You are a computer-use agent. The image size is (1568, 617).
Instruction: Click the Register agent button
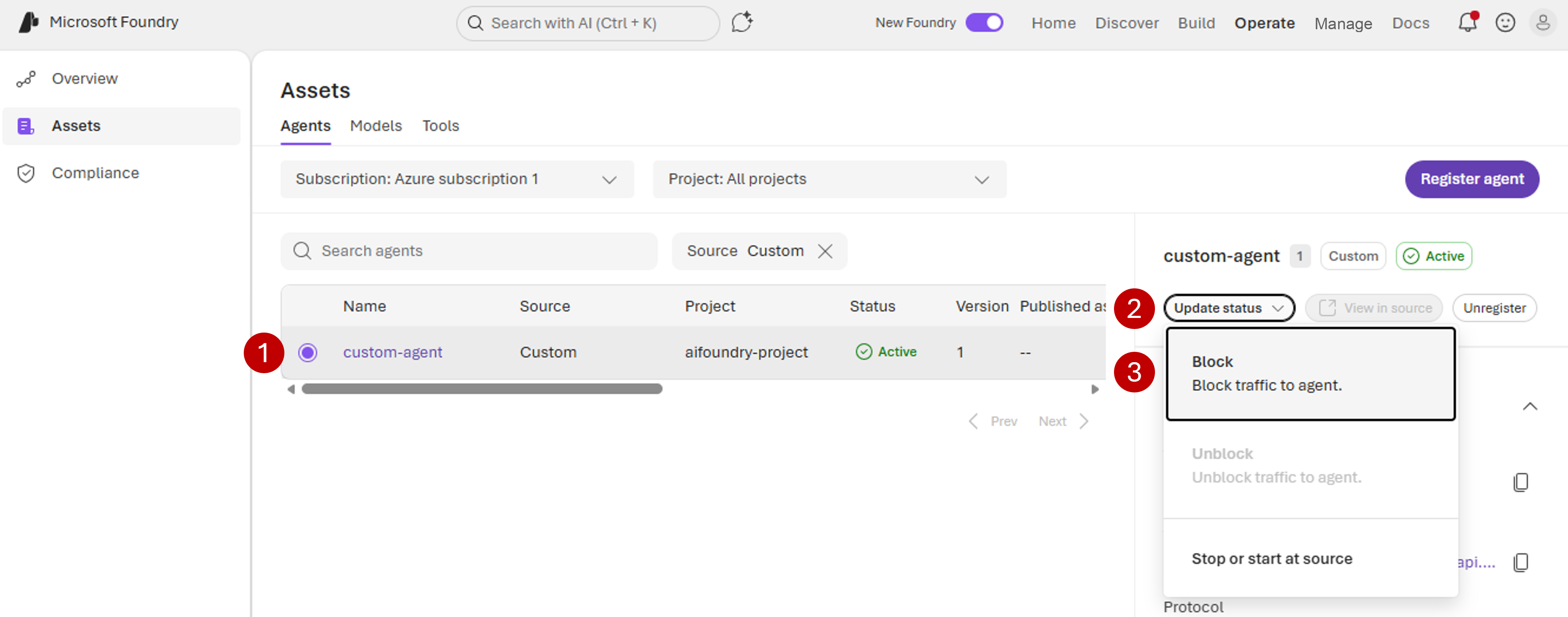(1472, 179)
